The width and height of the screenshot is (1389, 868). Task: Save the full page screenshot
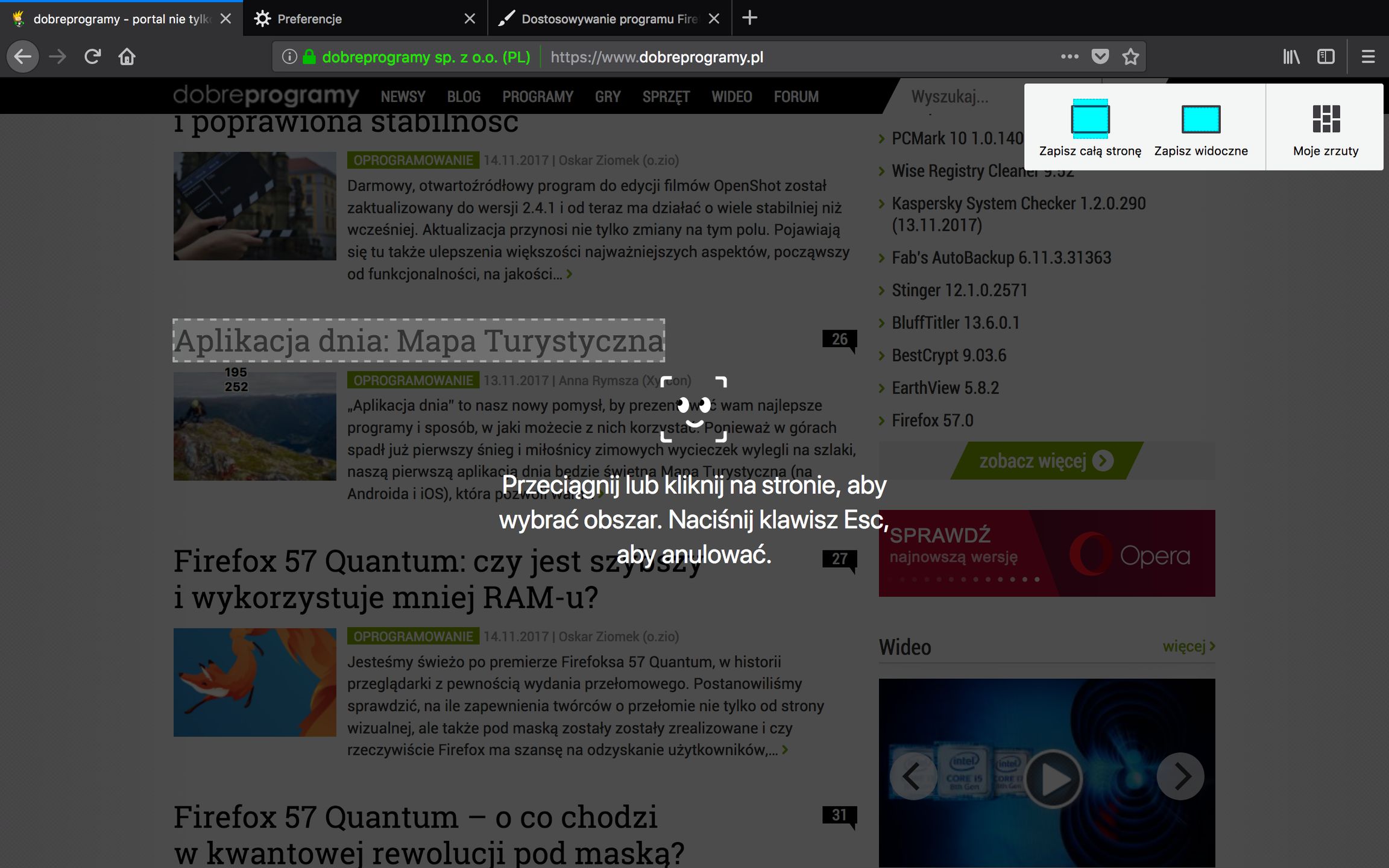(1089, 127)
